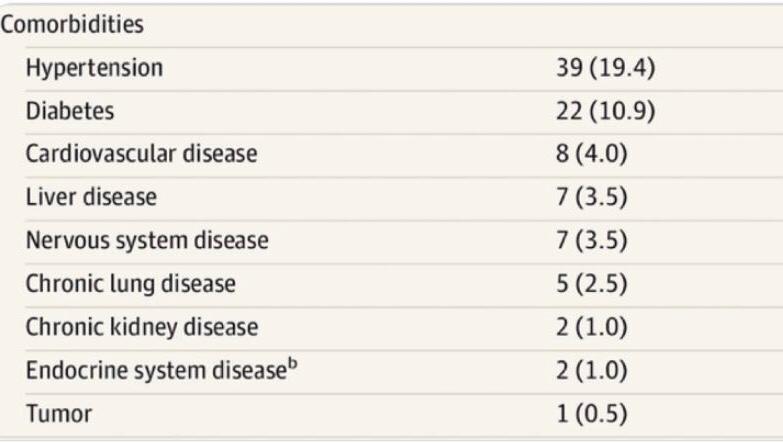The image size is (783, 443).
Task: Select the Chronic kidney disease label
Action: [x=142, y=326]
